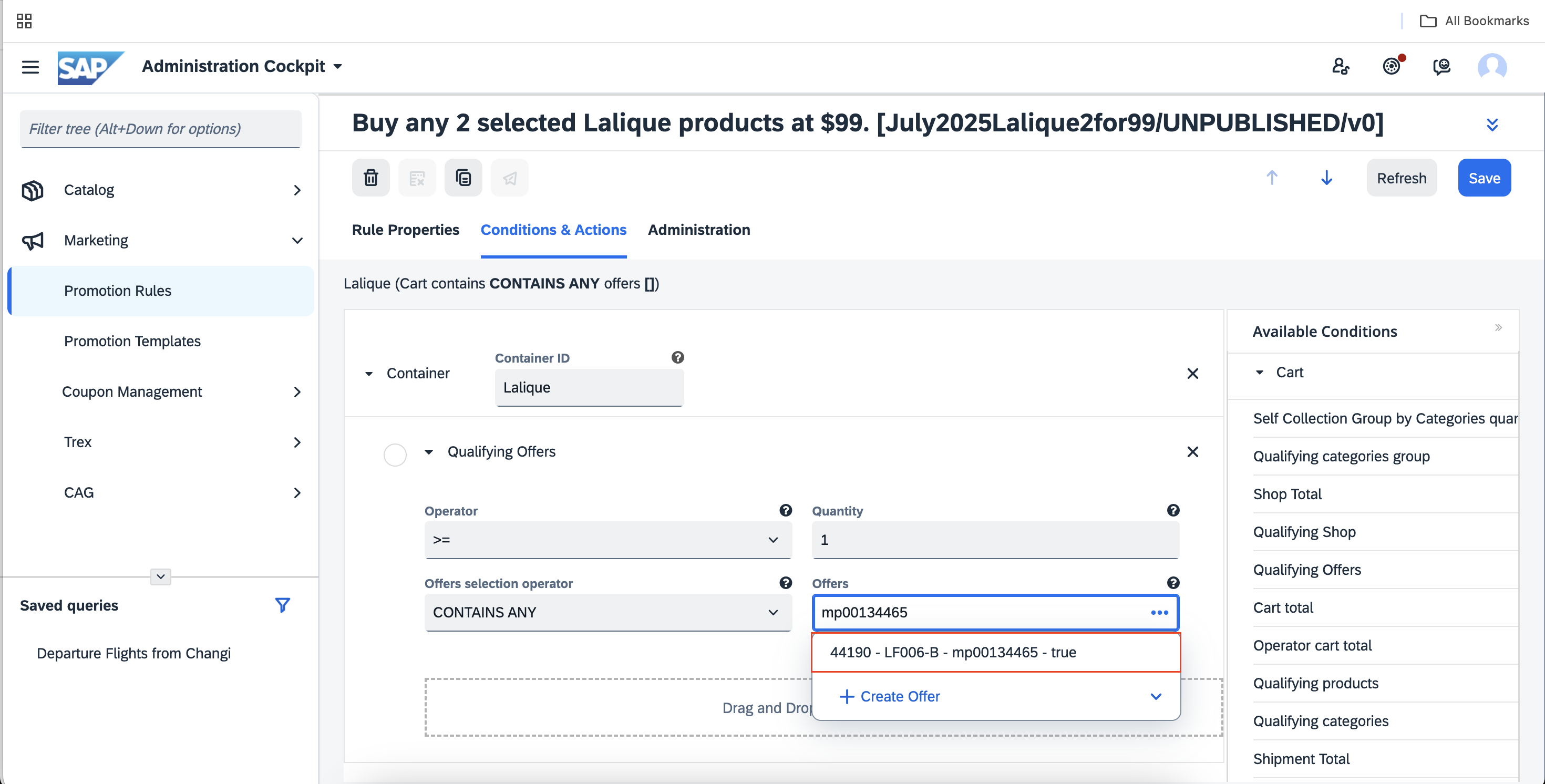Click the Catalog cube icon
The image size is (1545, 784).
33,190
